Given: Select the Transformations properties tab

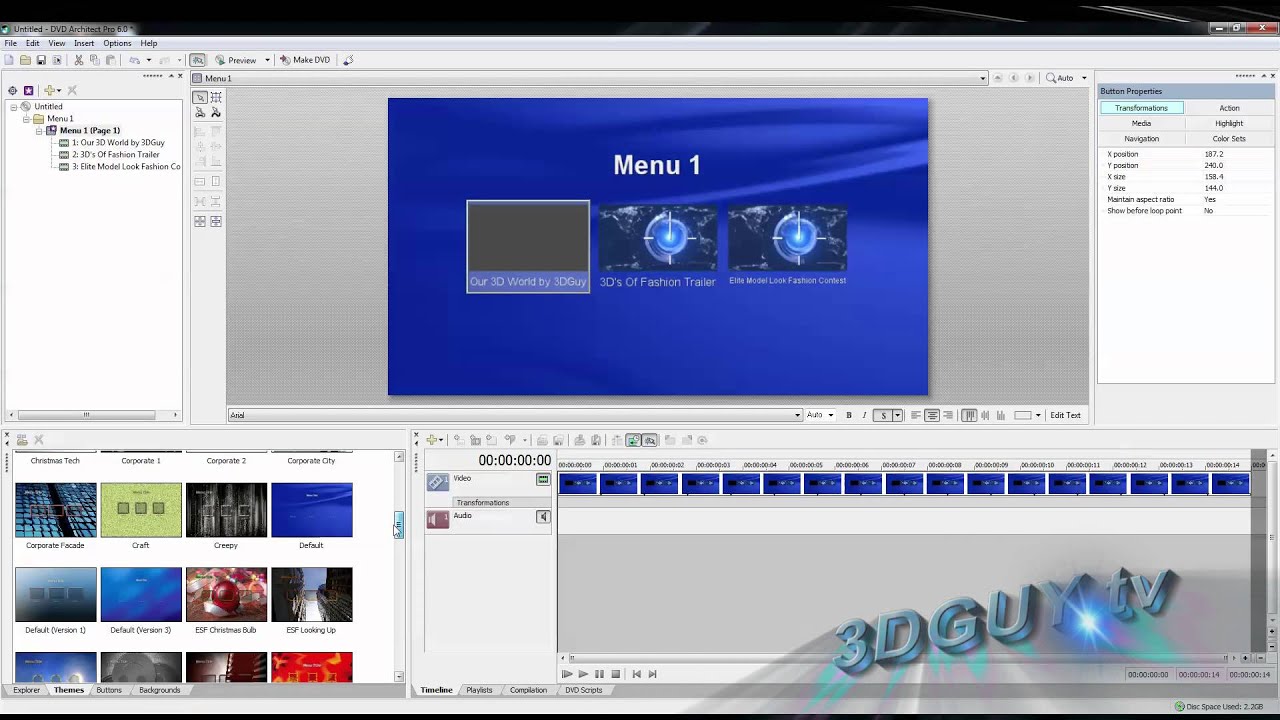Looking at the screenshot, I should point(1141,108).
